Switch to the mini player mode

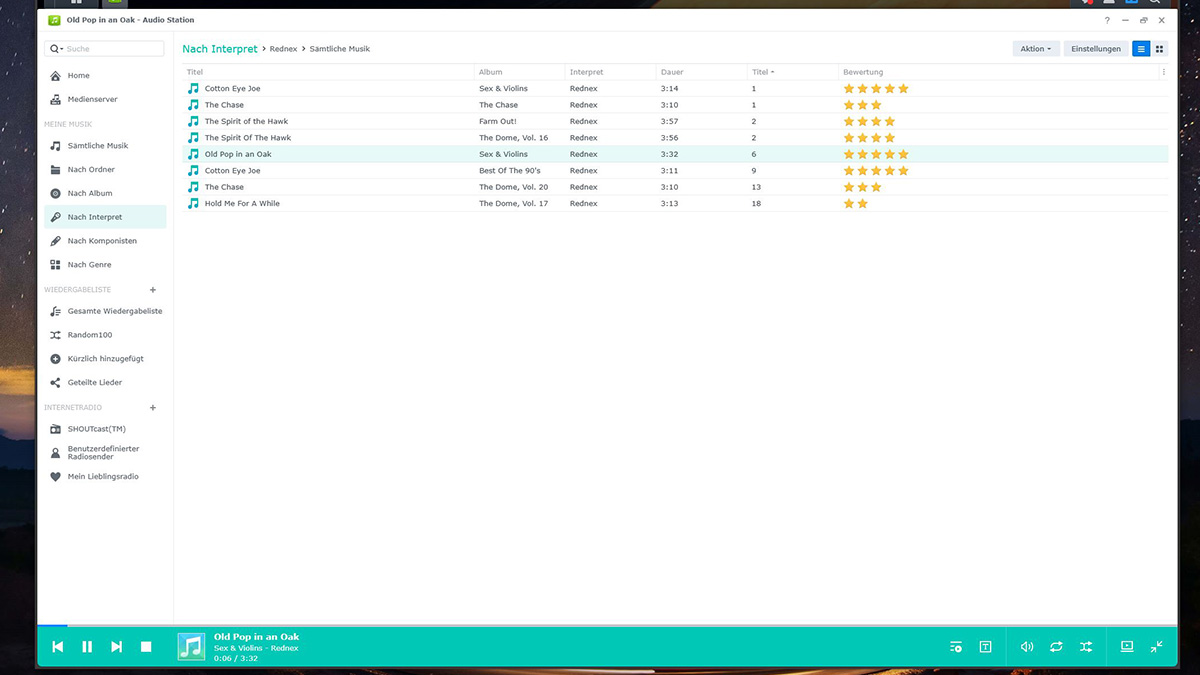point(1157,647)
